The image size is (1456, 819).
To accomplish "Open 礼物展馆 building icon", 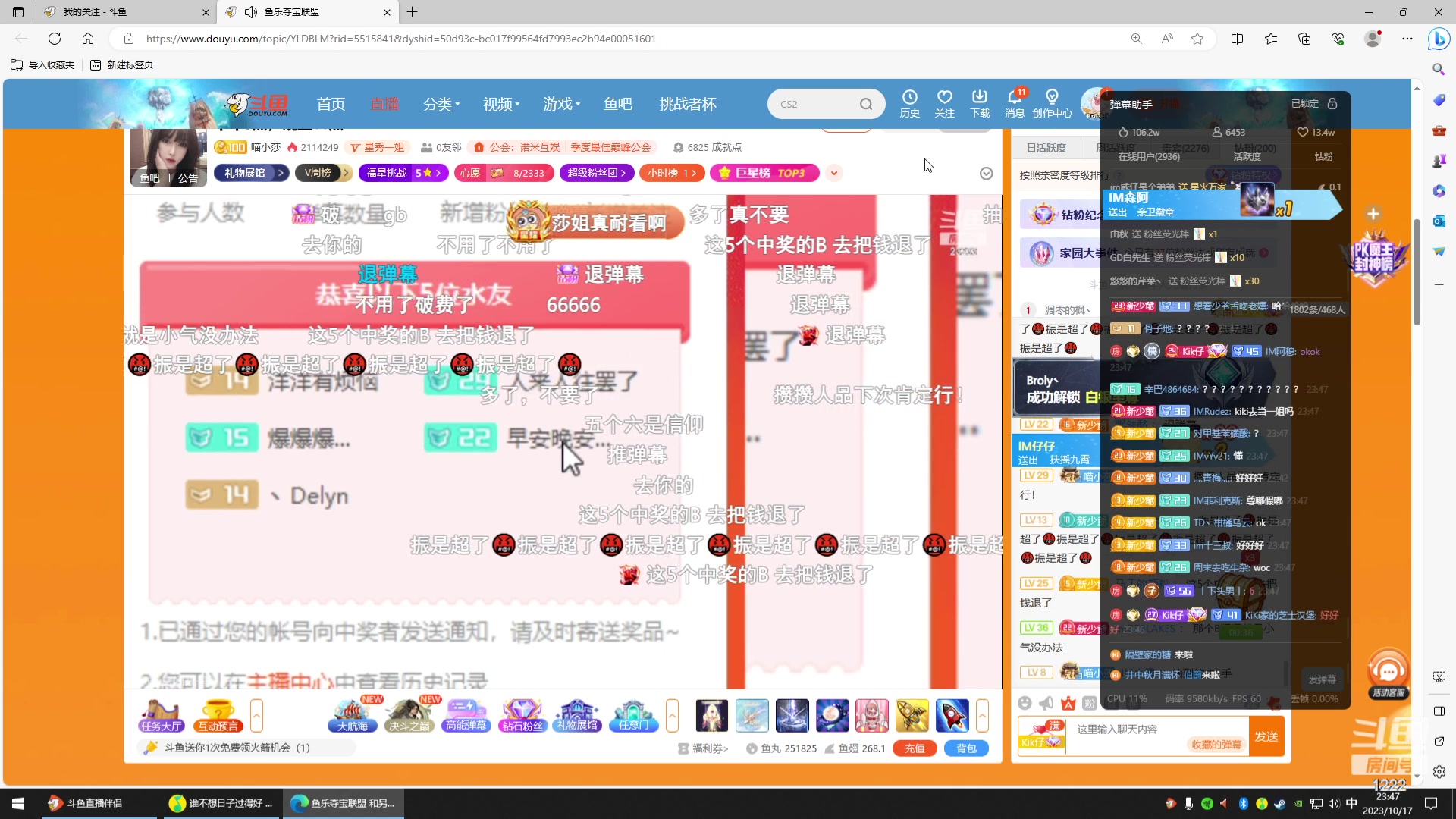I will (578, 715).
